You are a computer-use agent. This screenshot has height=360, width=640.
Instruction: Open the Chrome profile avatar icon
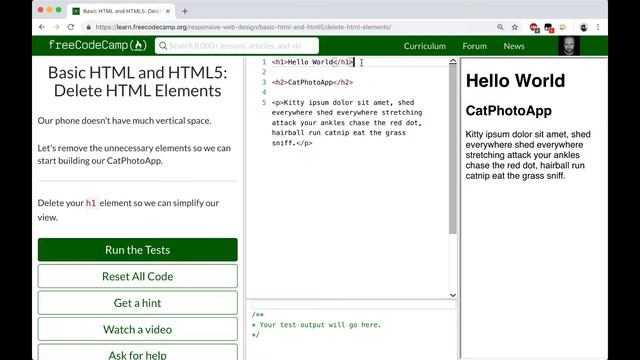point(584,27)
